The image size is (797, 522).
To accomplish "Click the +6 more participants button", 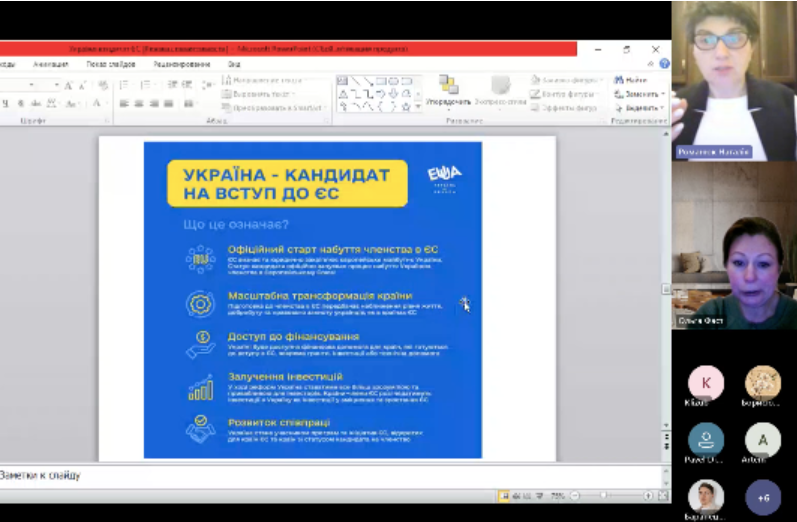I will tap(763, 496).
